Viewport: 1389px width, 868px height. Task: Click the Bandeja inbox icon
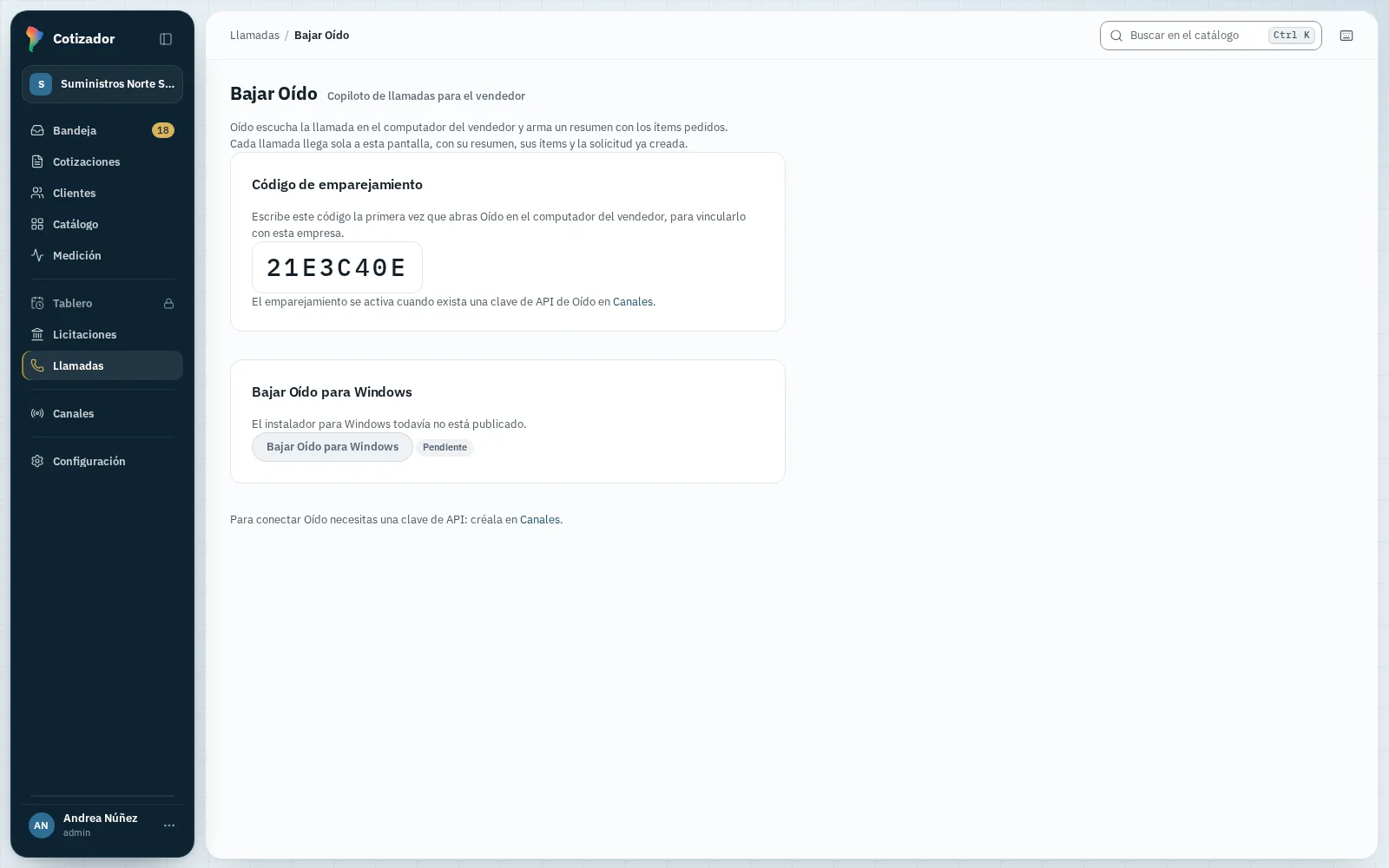[37, 130]
